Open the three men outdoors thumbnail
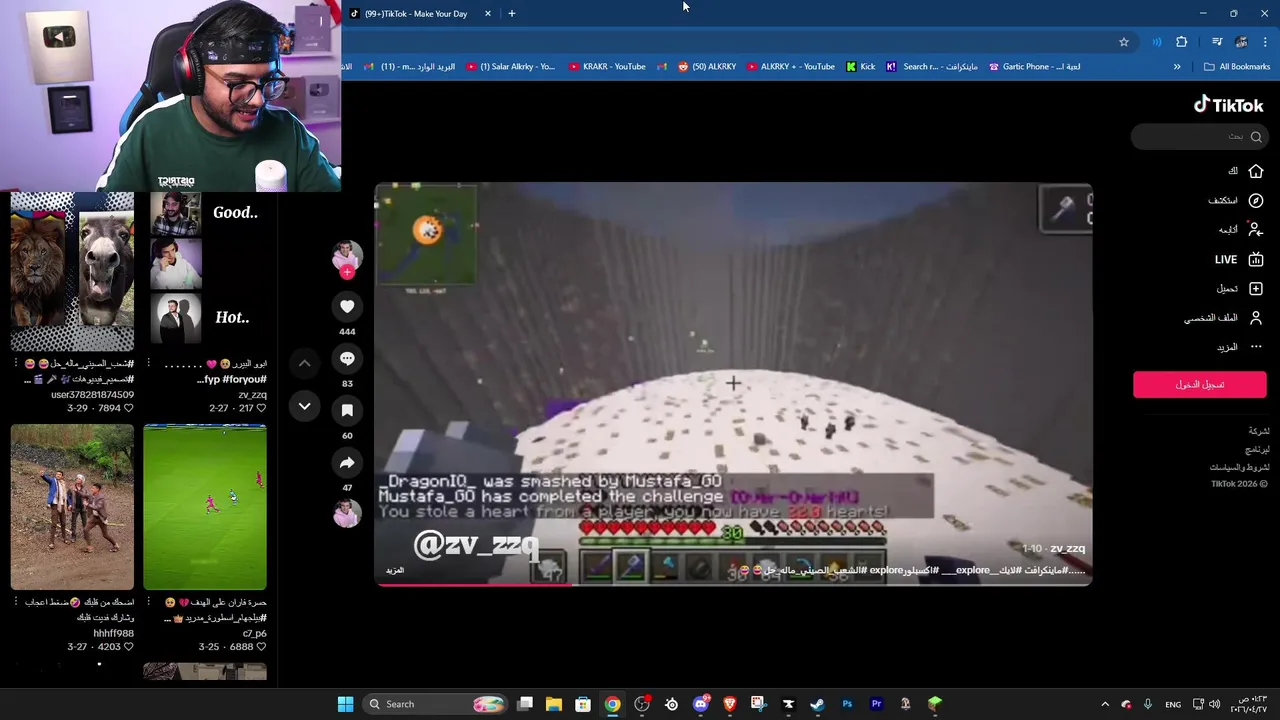The height and width of the screenshot is (720, 1280). [72, 507]
